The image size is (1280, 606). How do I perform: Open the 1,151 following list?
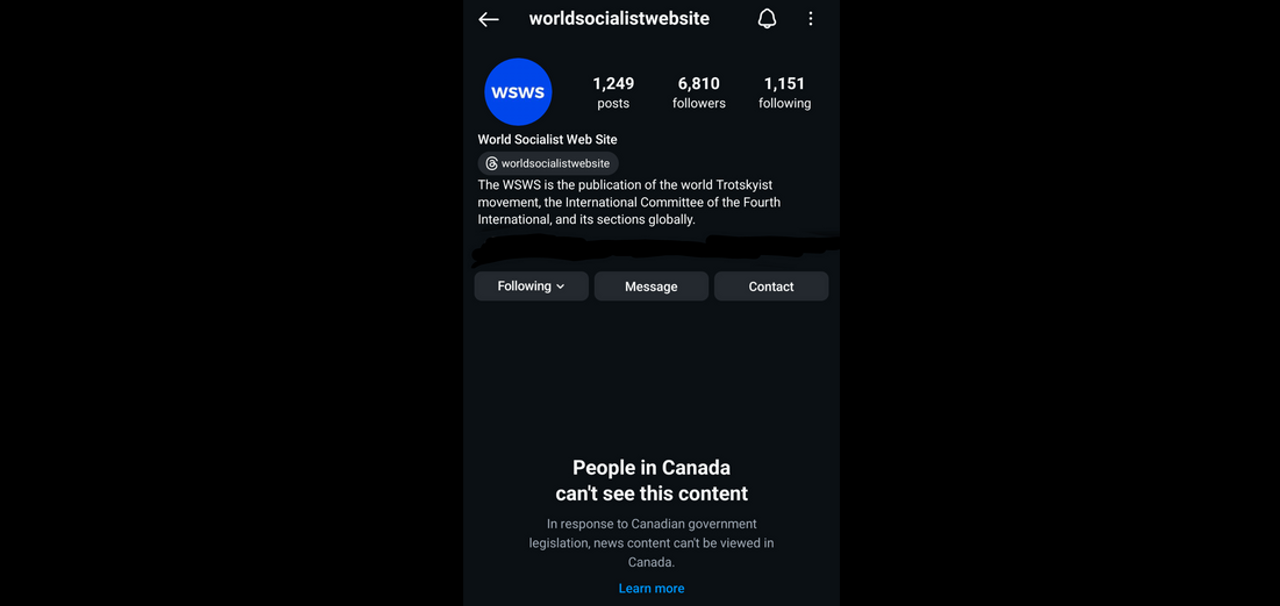[x=784, y=92]
